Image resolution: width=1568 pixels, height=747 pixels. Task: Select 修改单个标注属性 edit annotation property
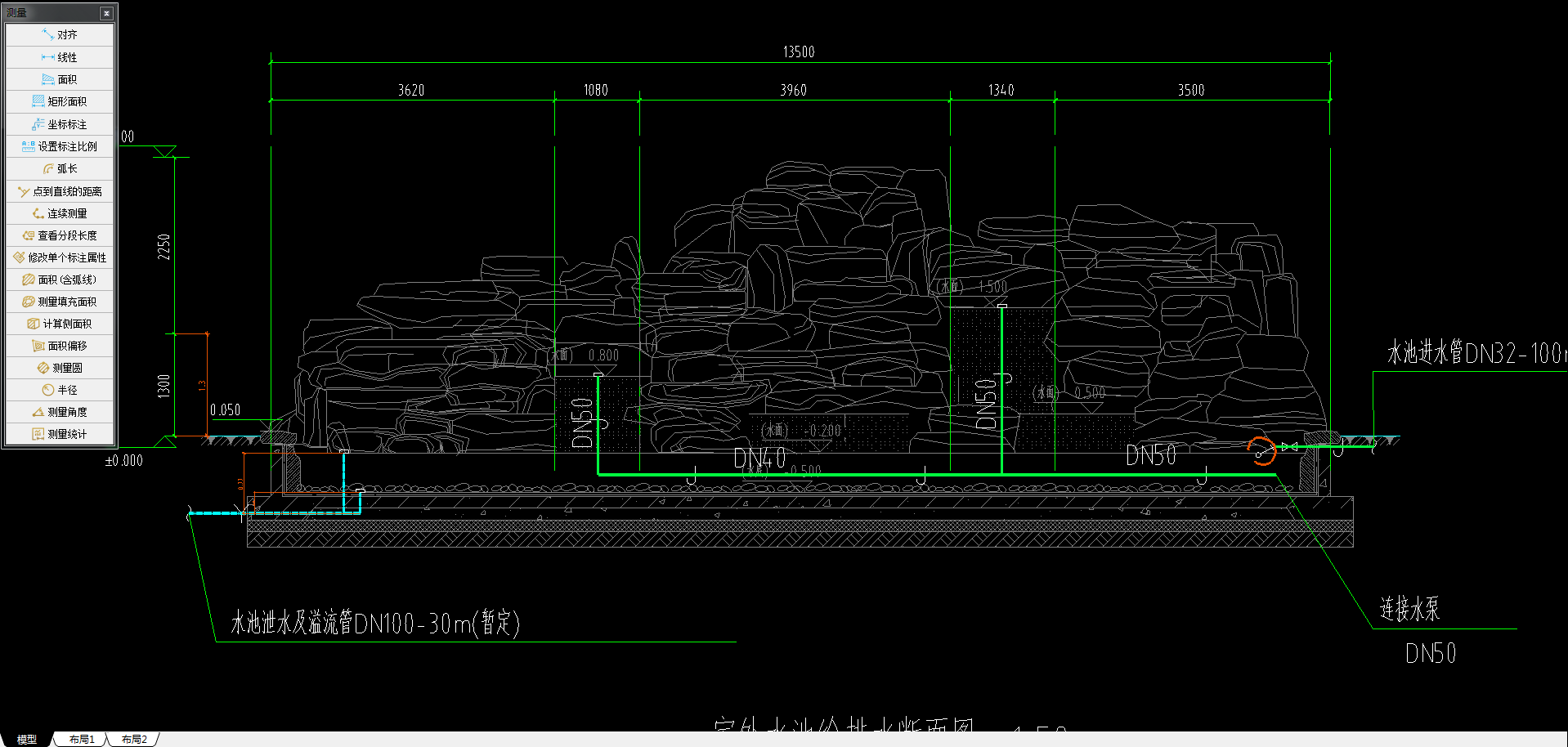(60, 257)
